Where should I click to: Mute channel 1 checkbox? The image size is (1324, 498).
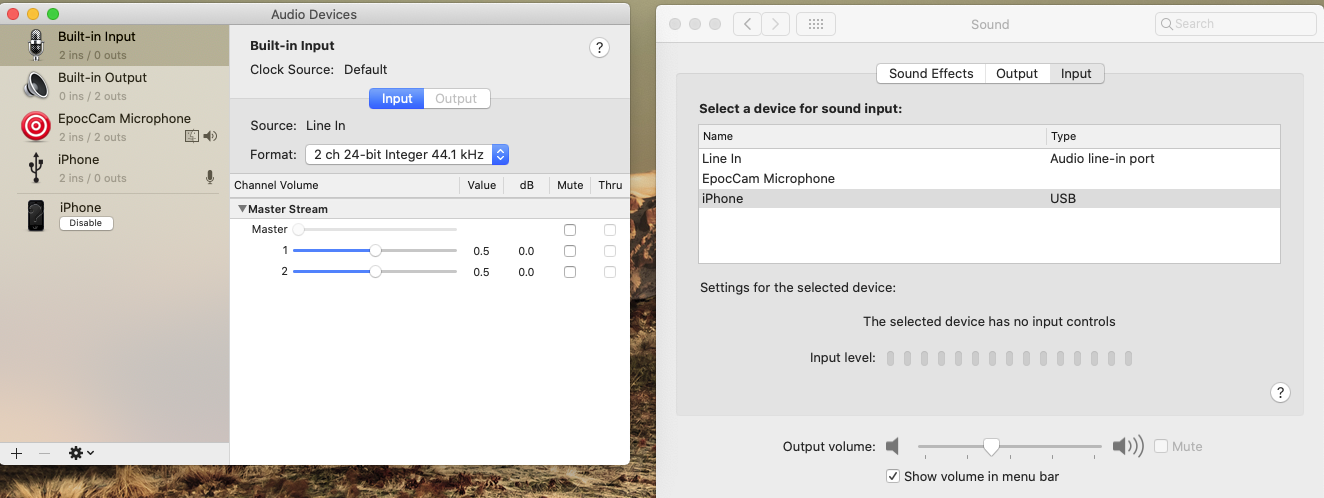point(570,251)
